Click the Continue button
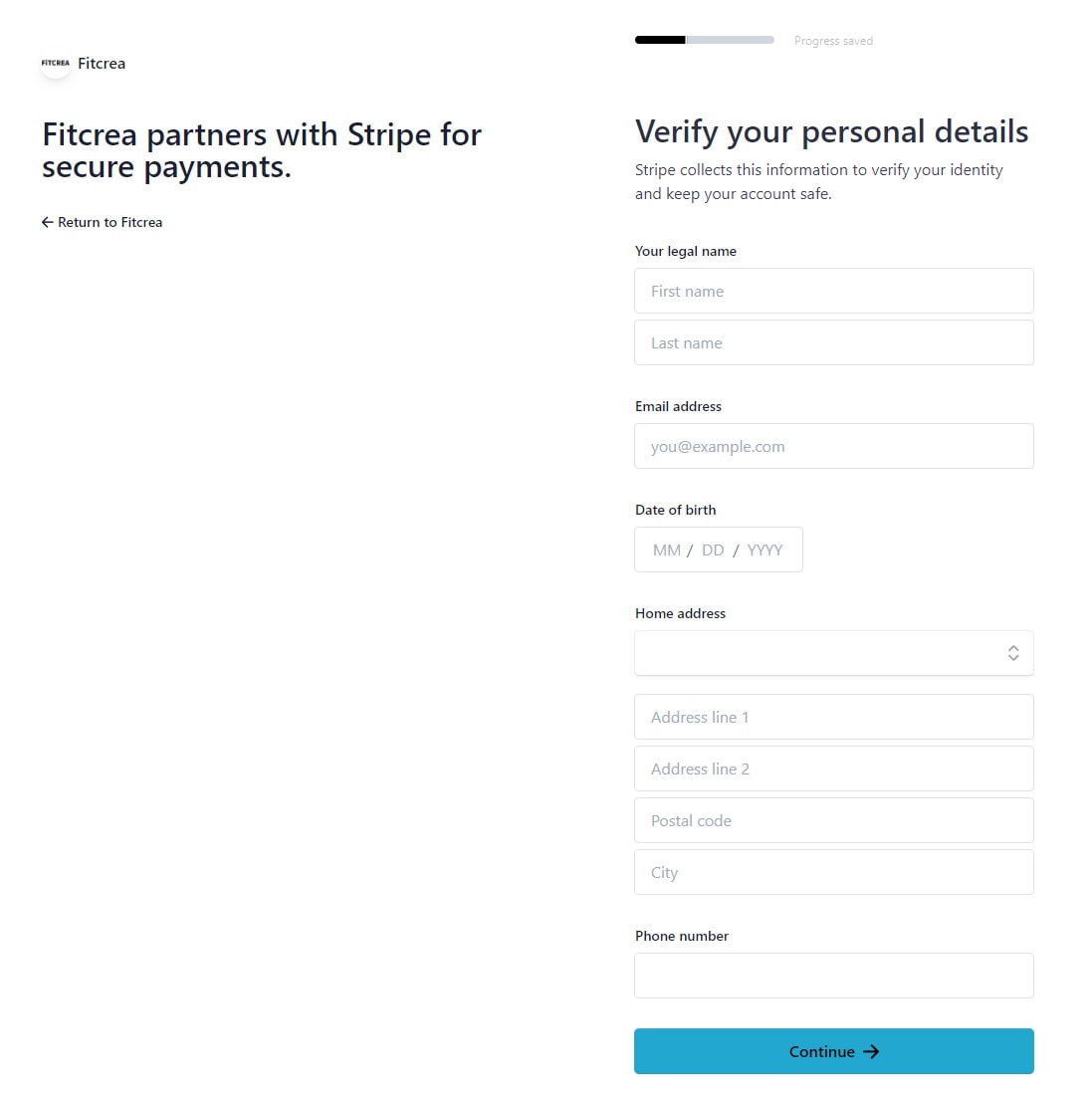 (834, 1051)
